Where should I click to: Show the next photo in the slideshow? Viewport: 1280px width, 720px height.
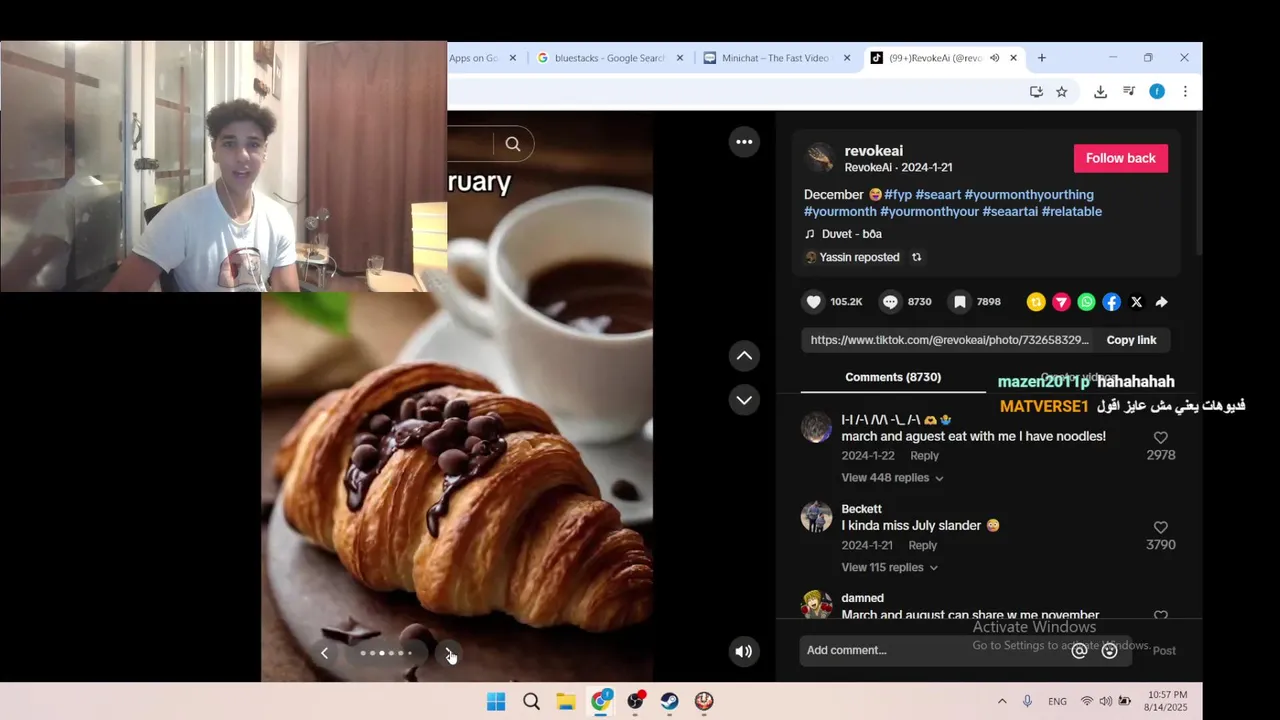pyautogui.click(x=449, y=653)
